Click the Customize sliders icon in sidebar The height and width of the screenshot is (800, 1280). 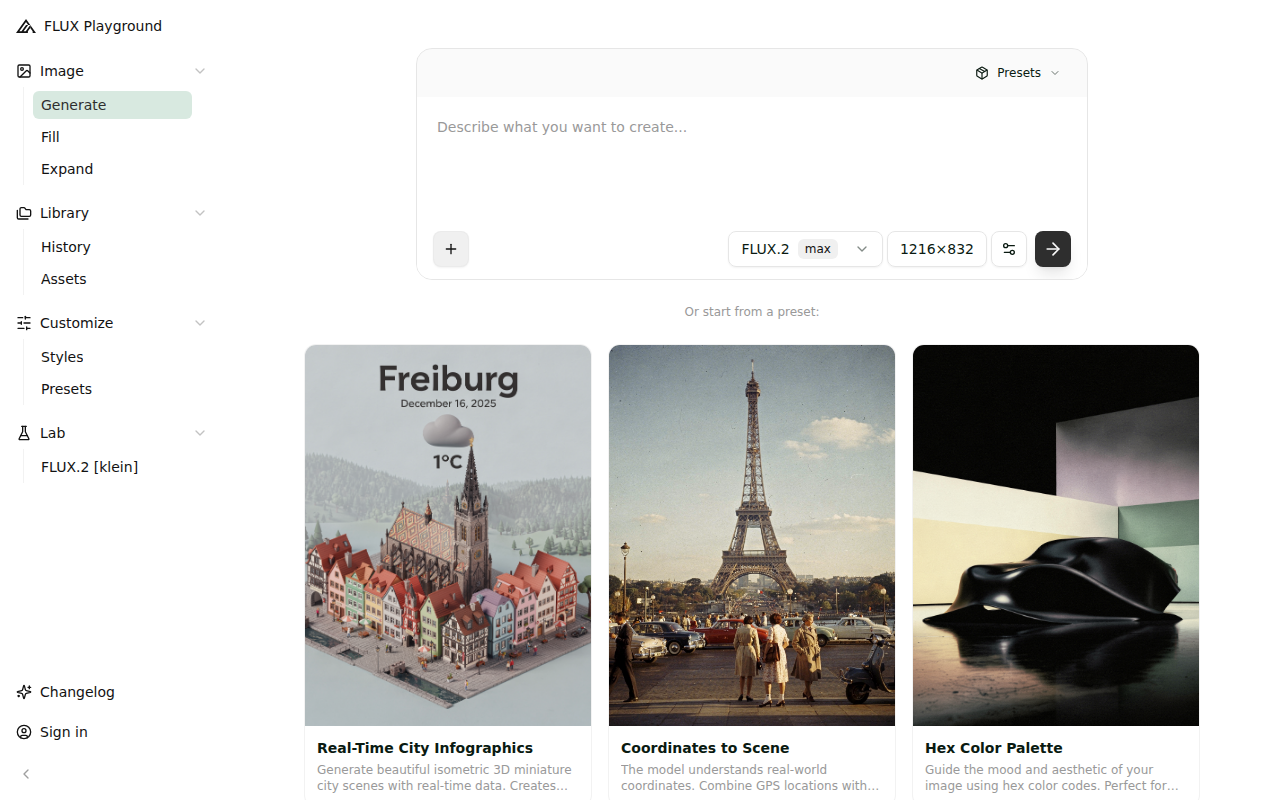pos(24,323)
